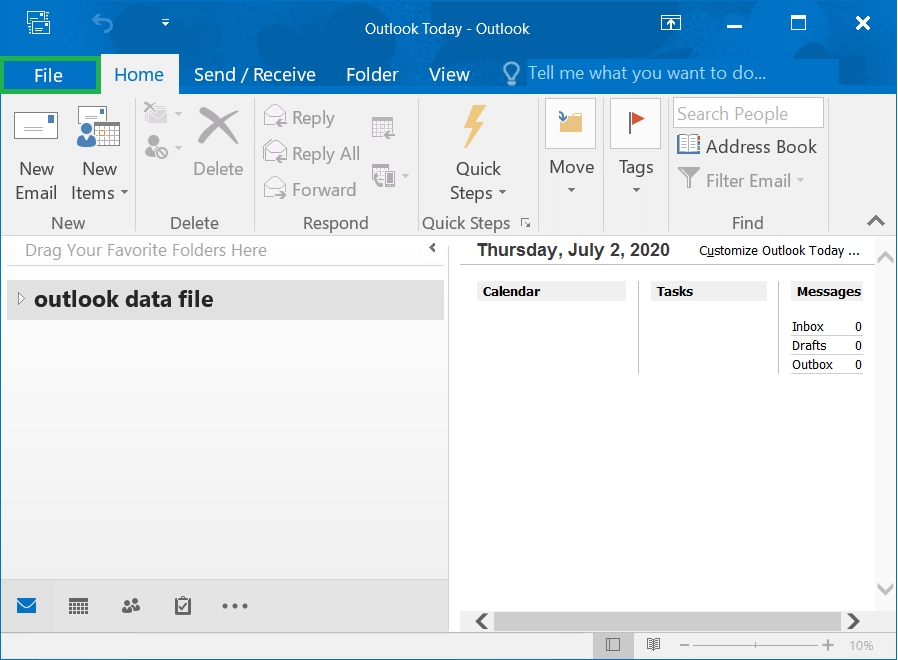This screenshot has width=898, height=660.
Task: Collapse the folder pane arrow
Action: (432, 248)
